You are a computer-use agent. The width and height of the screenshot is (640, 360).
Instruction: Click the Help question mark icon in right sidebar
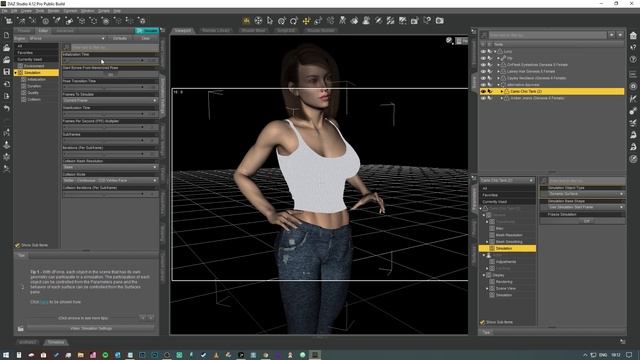633,59
